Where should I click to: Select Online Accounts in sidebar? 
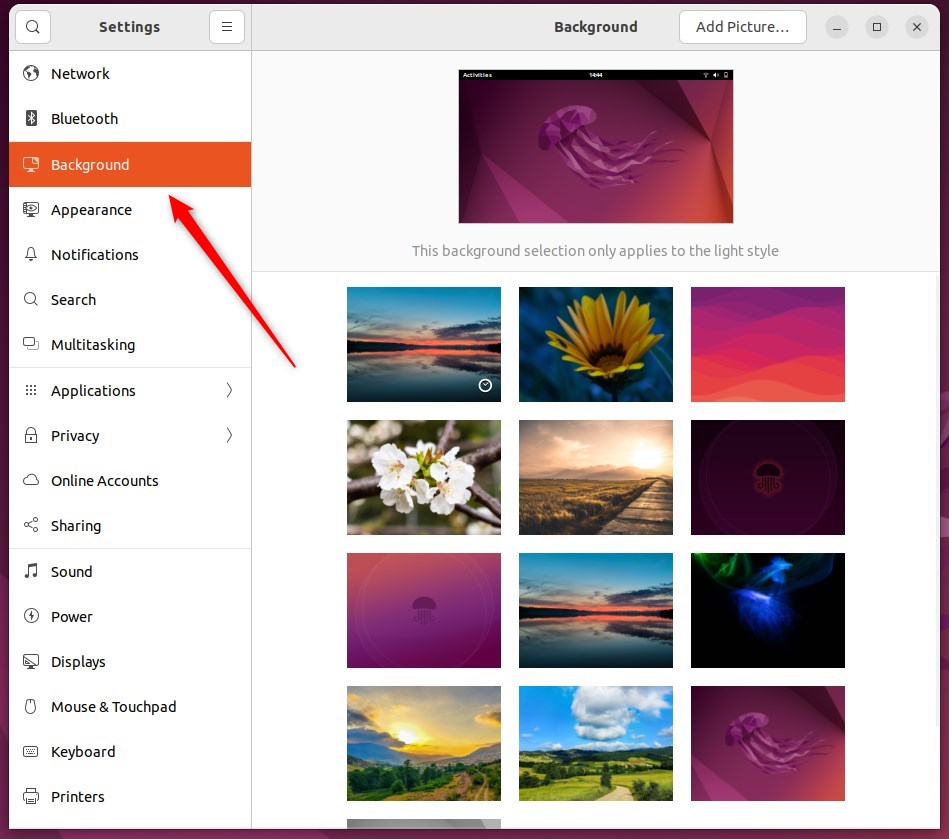(x=130, y=481)
